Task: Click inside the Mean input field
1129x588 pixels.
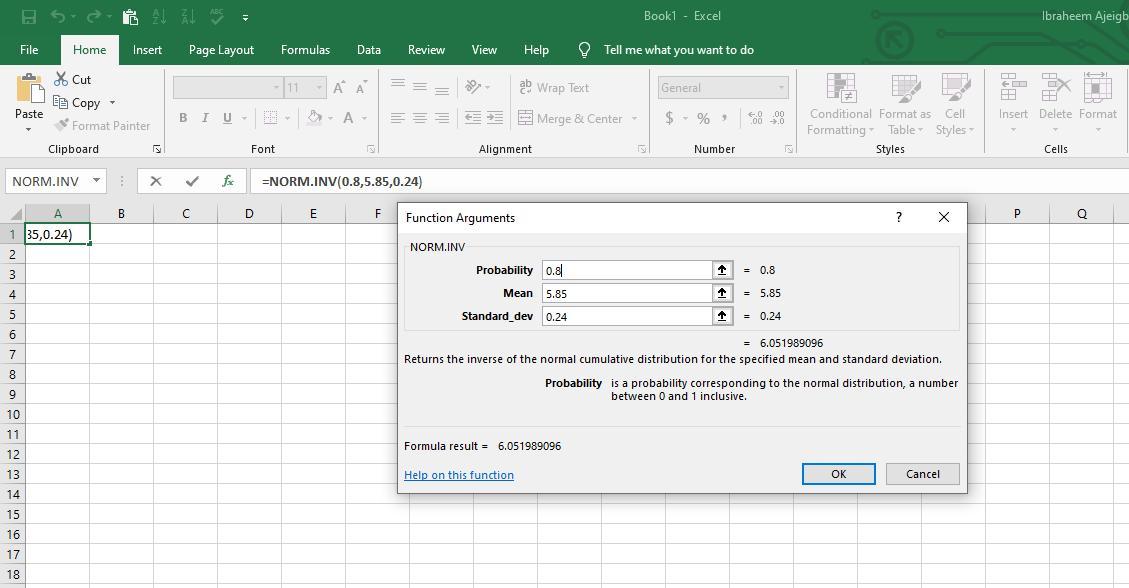Action: click(625, 293)
